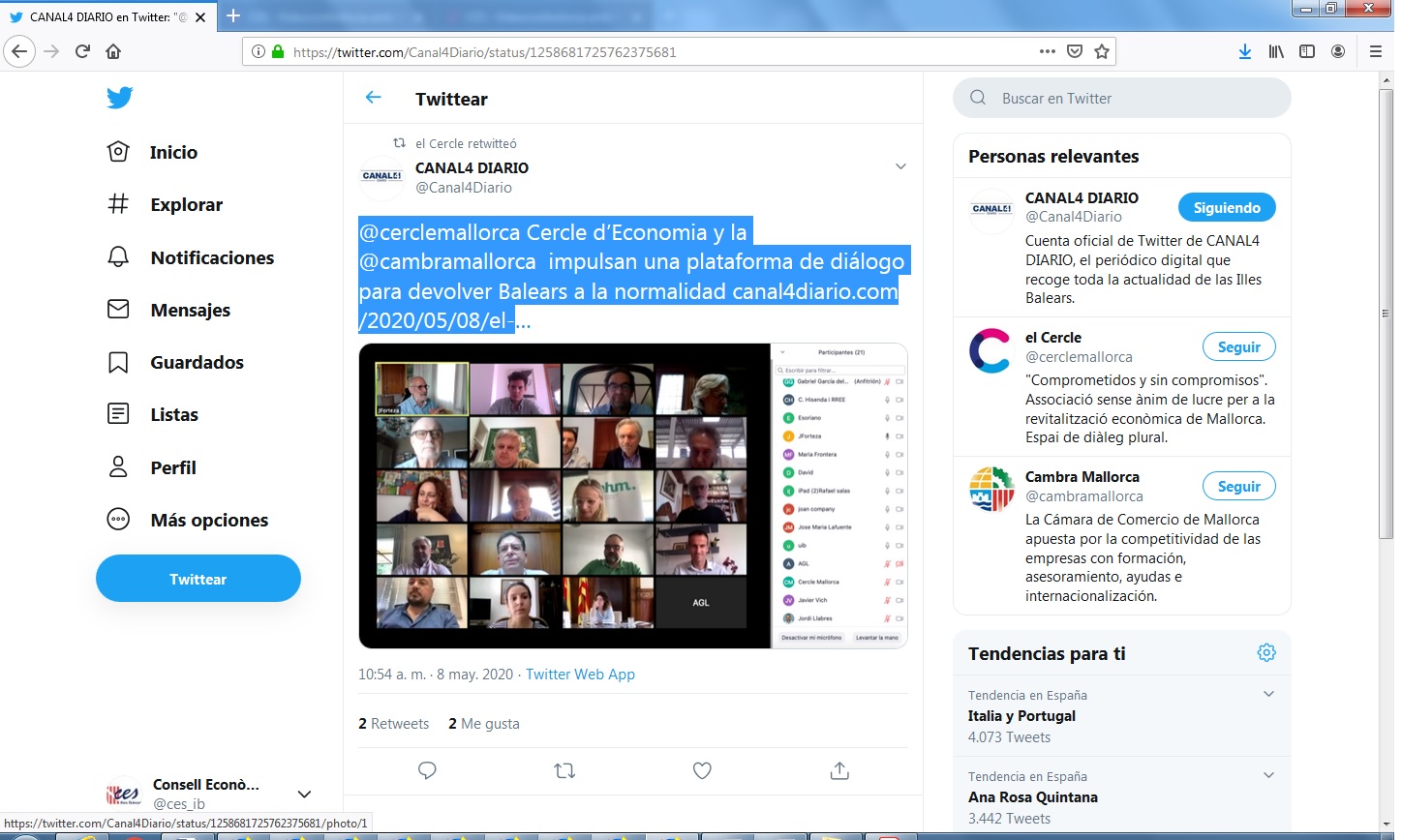Open the Firefox hamburger menu

pos(1376,51)
